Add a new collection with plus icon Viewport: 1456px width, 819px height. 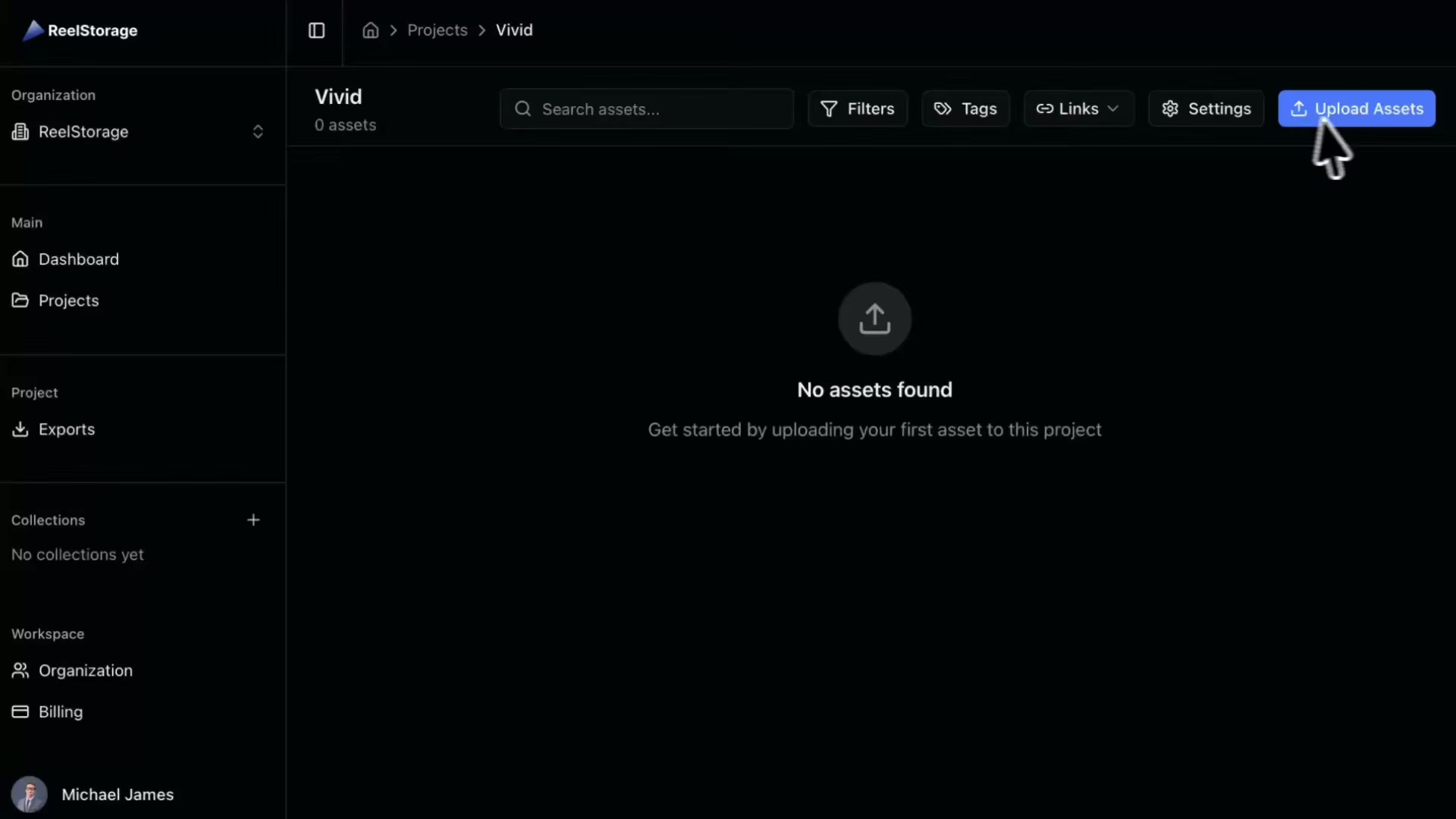pyautogui.click(x=253, y=520)
